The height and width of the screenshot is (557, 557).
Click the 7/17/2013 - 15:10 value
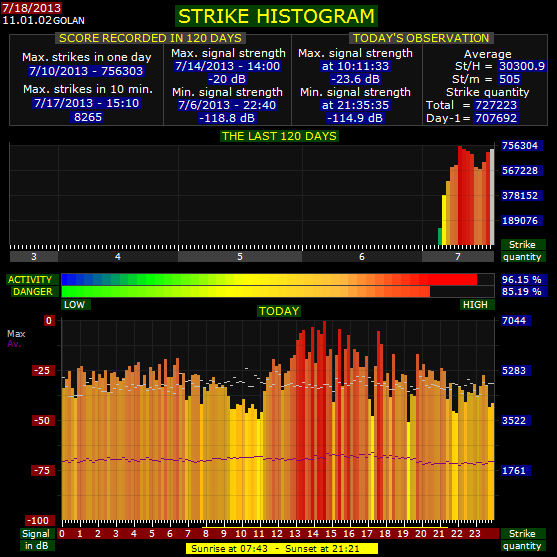tap(86, 103)
